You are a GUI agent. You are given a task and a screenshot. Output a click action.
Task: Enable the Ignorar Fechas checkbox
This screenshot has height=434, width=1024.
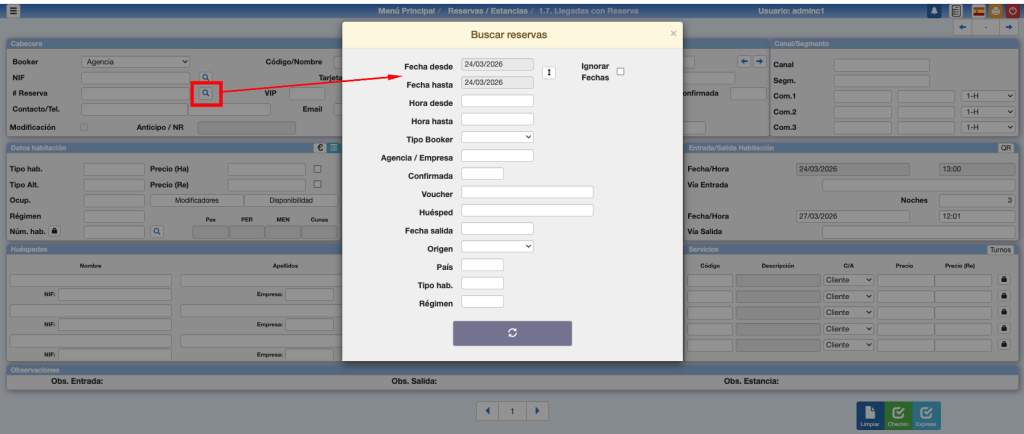point(620,72)
